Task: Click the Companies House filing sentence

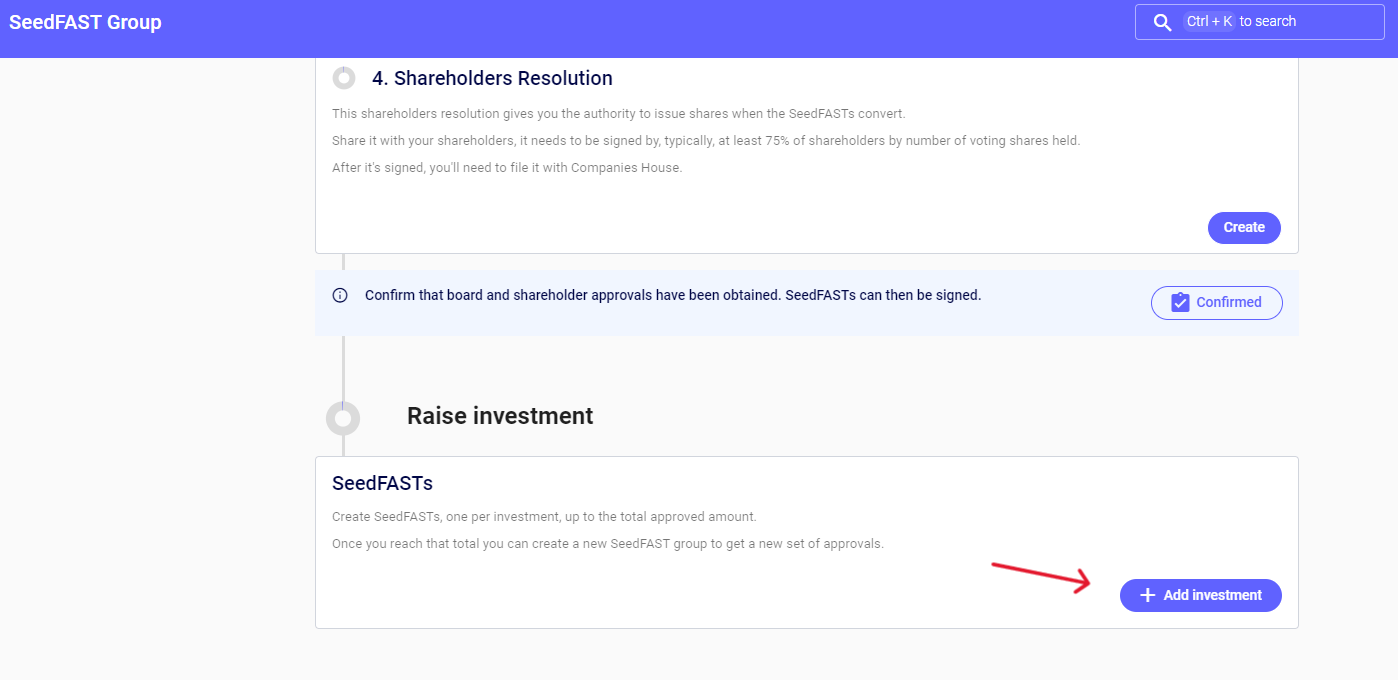Action: (x=507, y=168)
